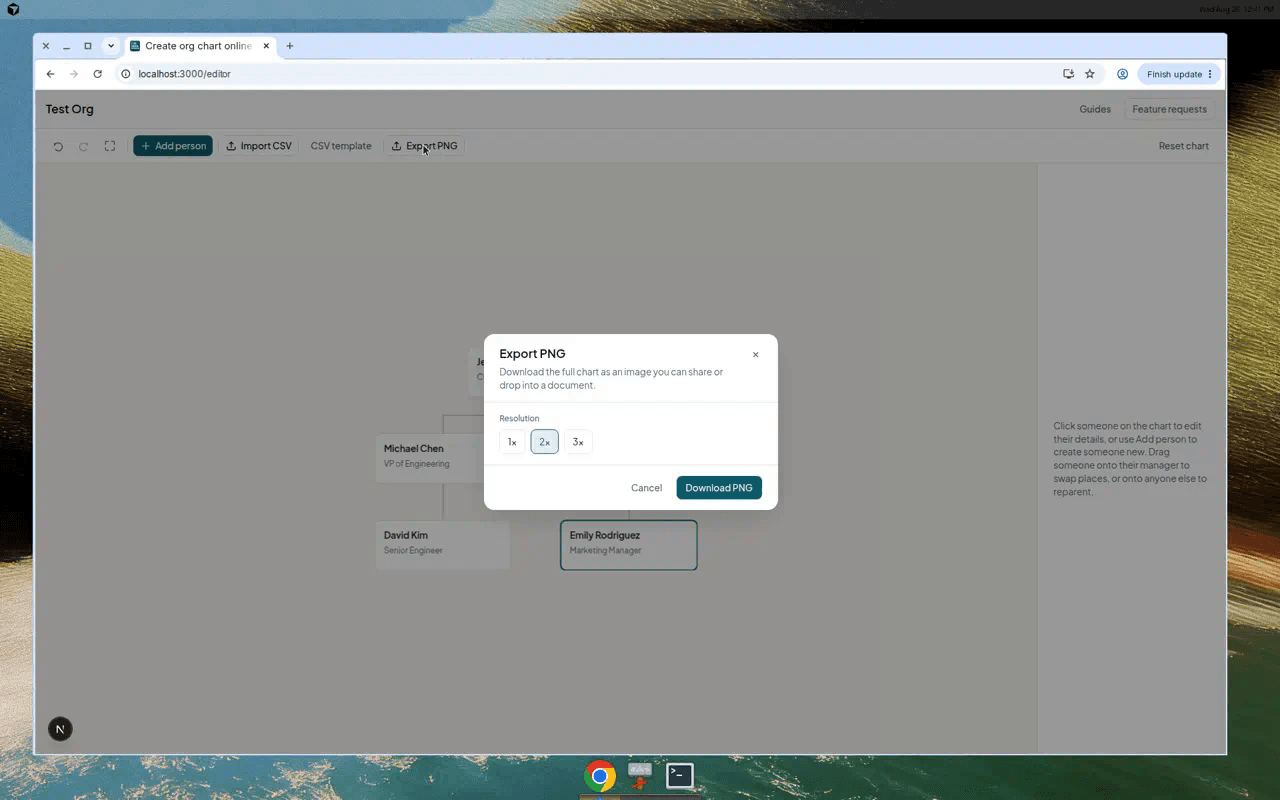Click the Next.js dev indicator icon
The width and height of the screenshot is (1280, 800).
point(60,729)
